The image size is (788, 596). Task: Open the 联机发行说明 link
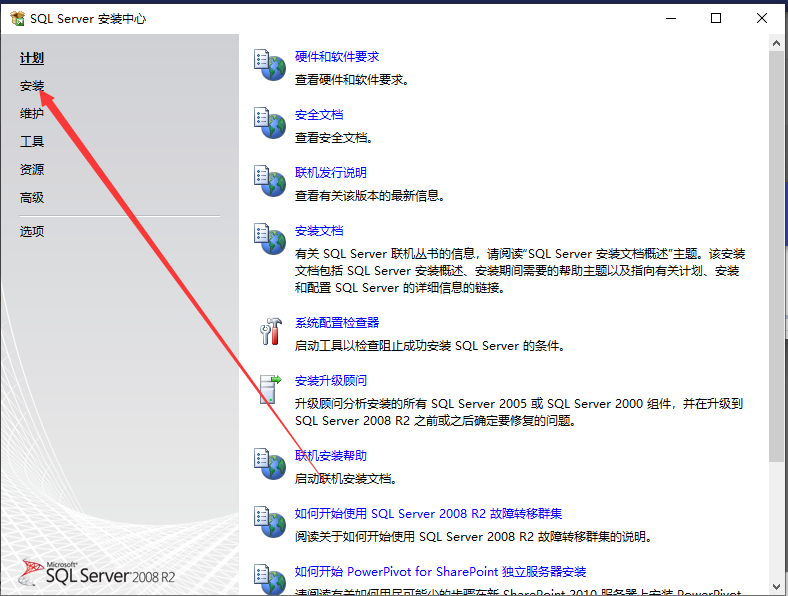pyautogui.click(x=331, y=173)
